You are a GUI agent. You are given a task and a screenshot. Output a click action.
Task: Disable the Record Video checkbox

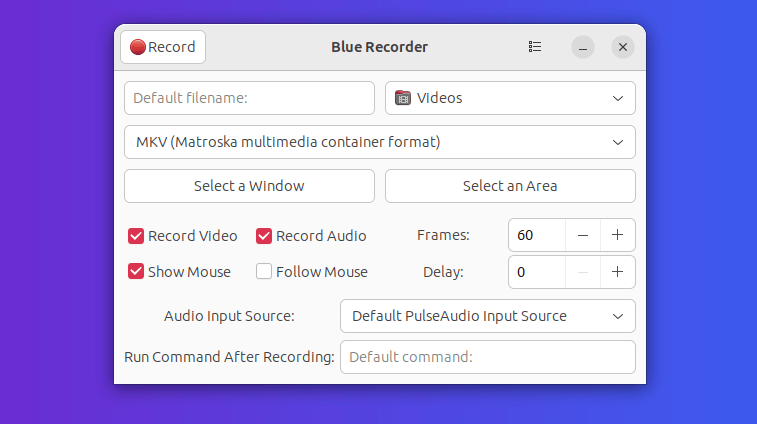pos(136,236)
